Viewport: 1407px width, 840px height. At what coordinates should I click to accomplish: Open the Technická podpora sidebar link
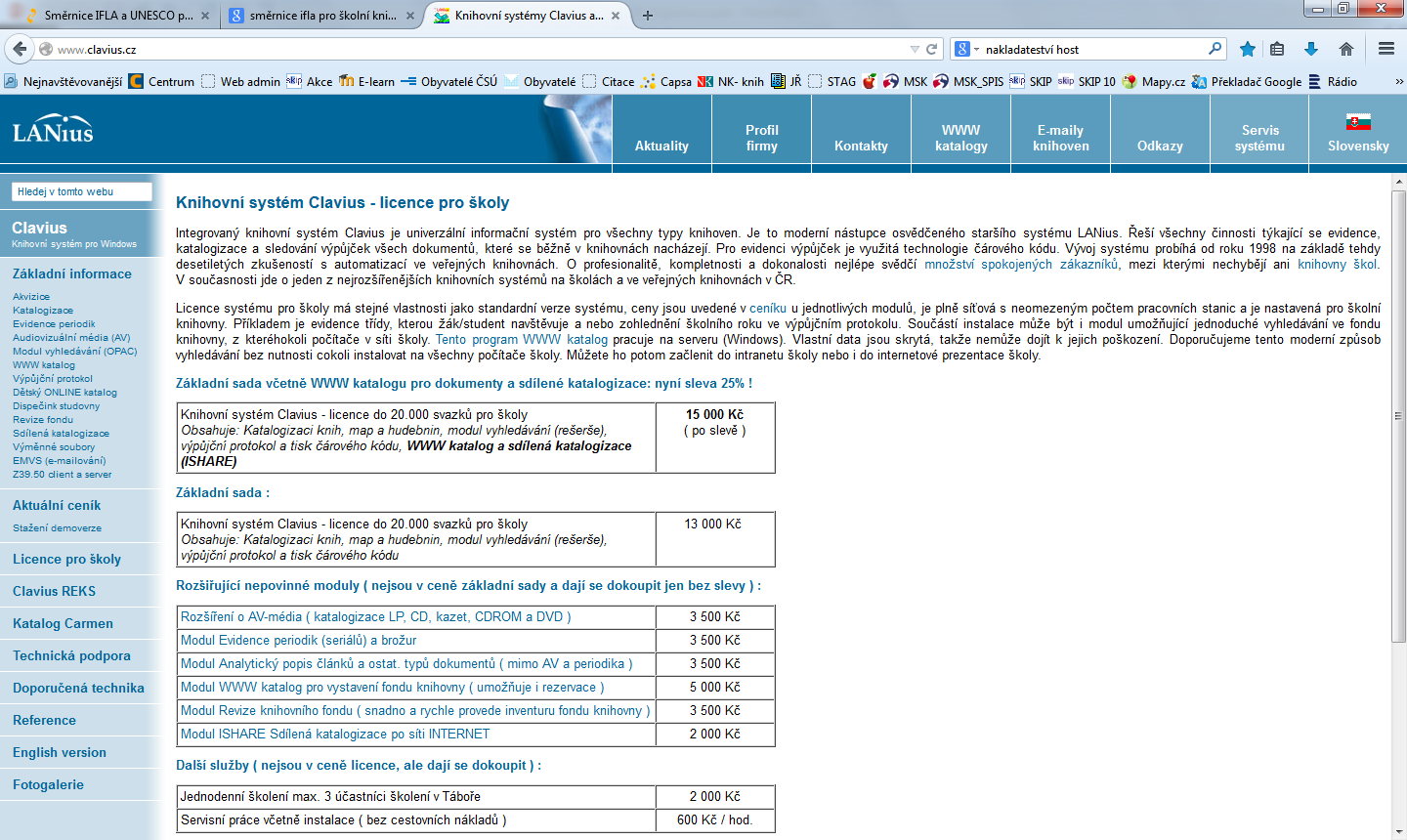coord(71,655)
